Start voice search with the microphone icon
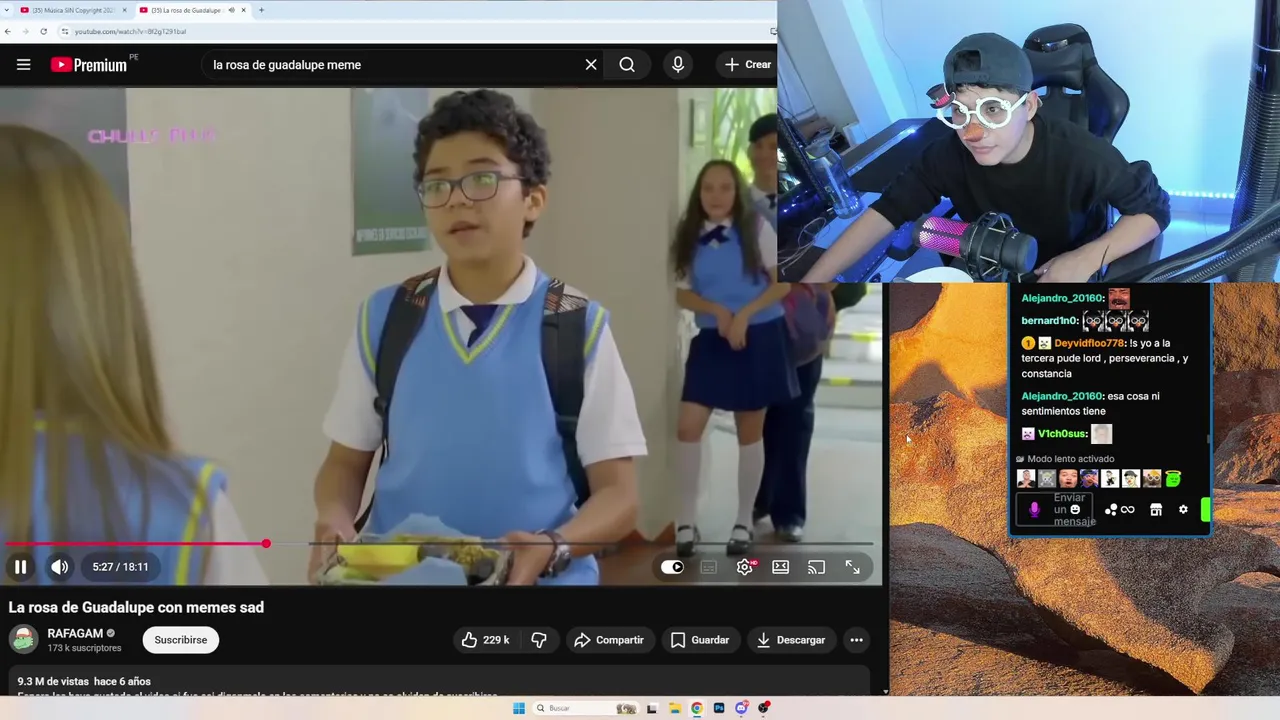Image resolution: width=1280 pixels, height=720 pixels. 678,65
